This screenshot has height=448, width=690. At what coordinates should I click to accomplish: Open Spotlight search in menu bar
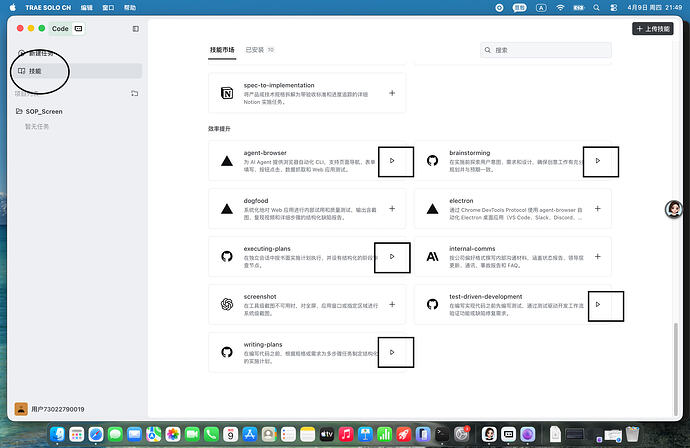tap(596, 7)
